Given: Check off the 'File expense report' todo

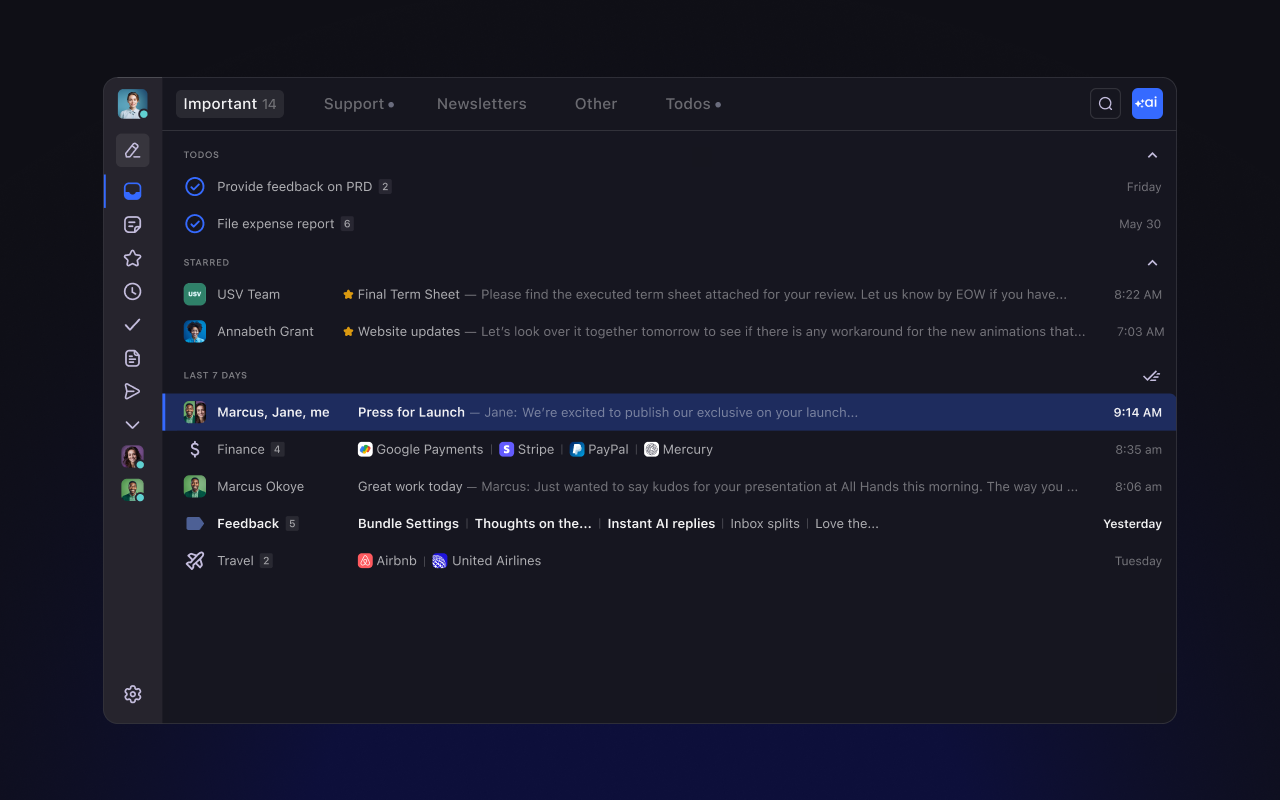Looking at the screenshot, I should [194, 223].
